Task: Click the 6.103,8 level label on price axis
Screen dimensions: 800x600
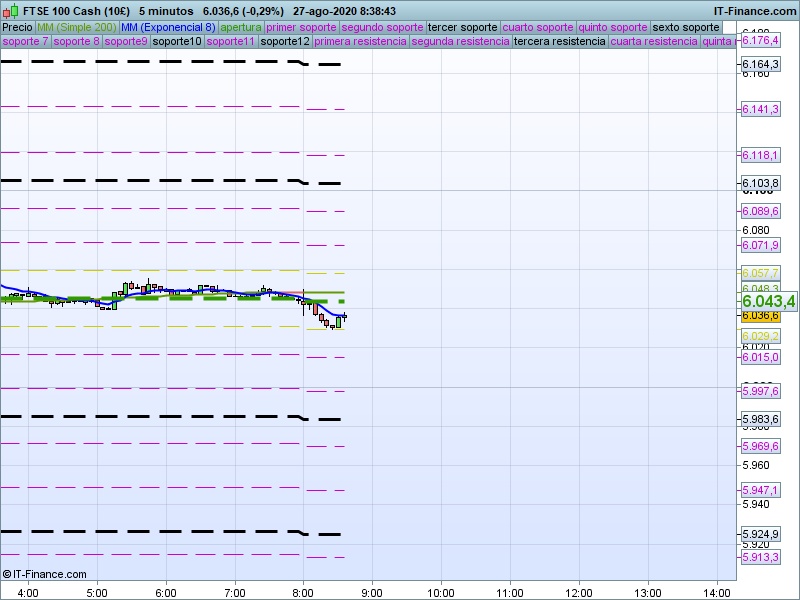Action: pyautogui.click(x=760, y=183)
